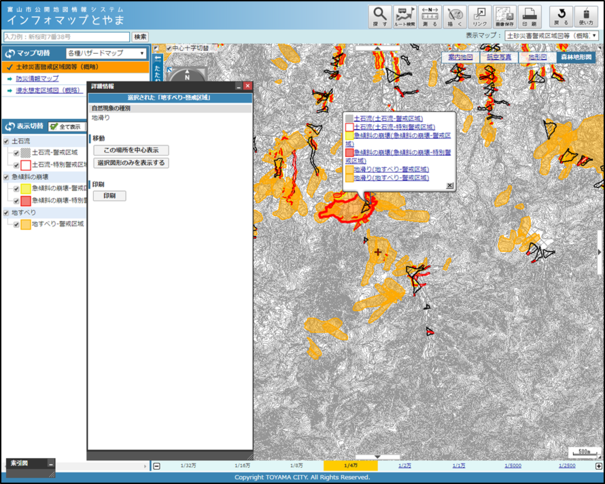
Task: Click the down arrow handle at map bottom
Action: click(x=377, y=457)
